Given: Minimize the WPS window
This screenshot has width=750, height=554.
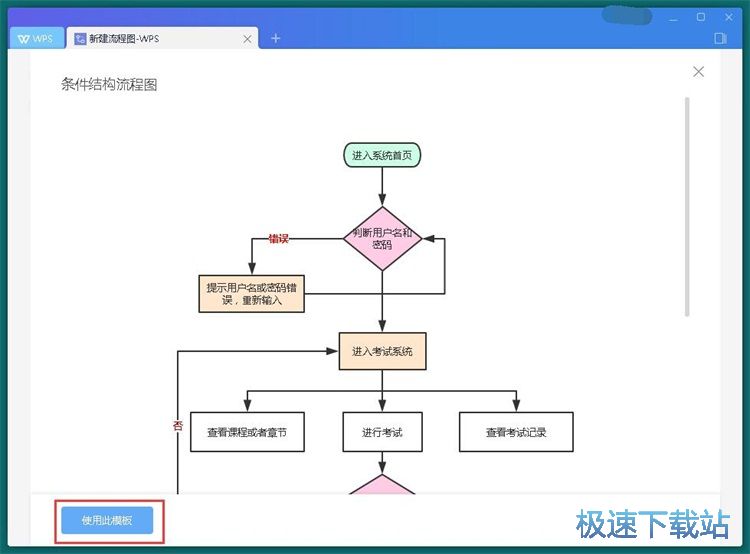Looking at the screenshot, I should [673, 18].
